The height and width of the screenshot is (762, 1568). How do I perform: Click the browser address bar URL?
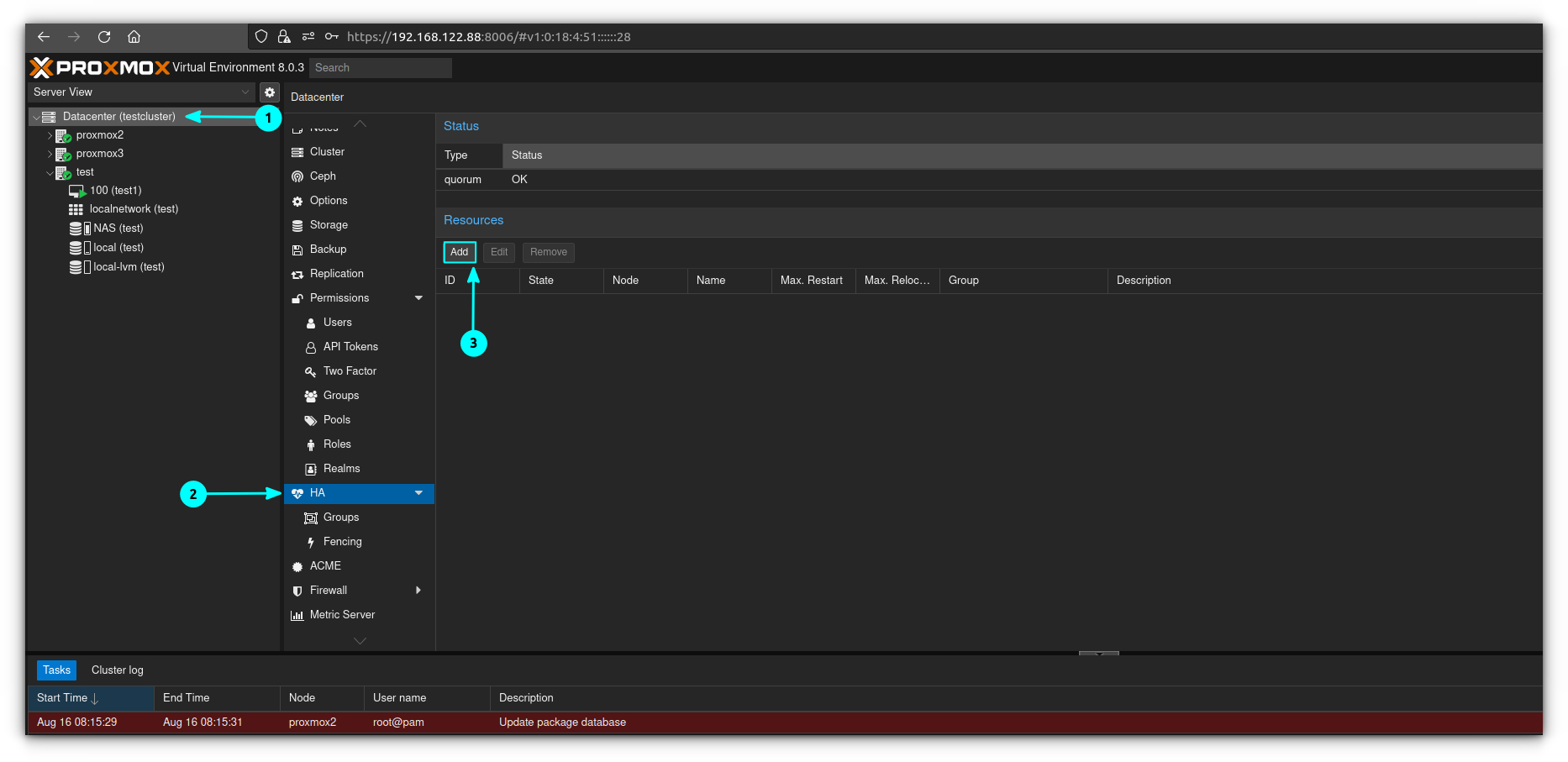[488, 37]
